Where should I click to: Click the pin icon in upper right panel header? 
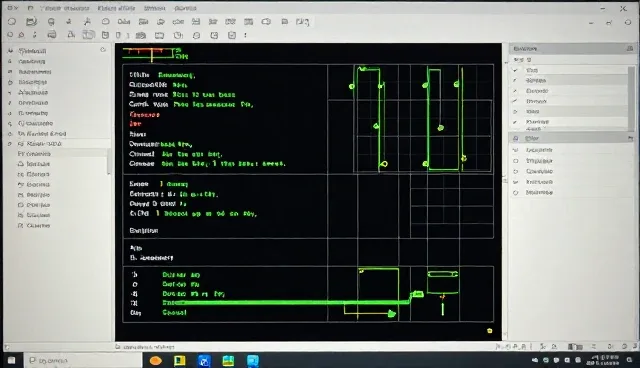pyautogui.click(x=629, y=49)
